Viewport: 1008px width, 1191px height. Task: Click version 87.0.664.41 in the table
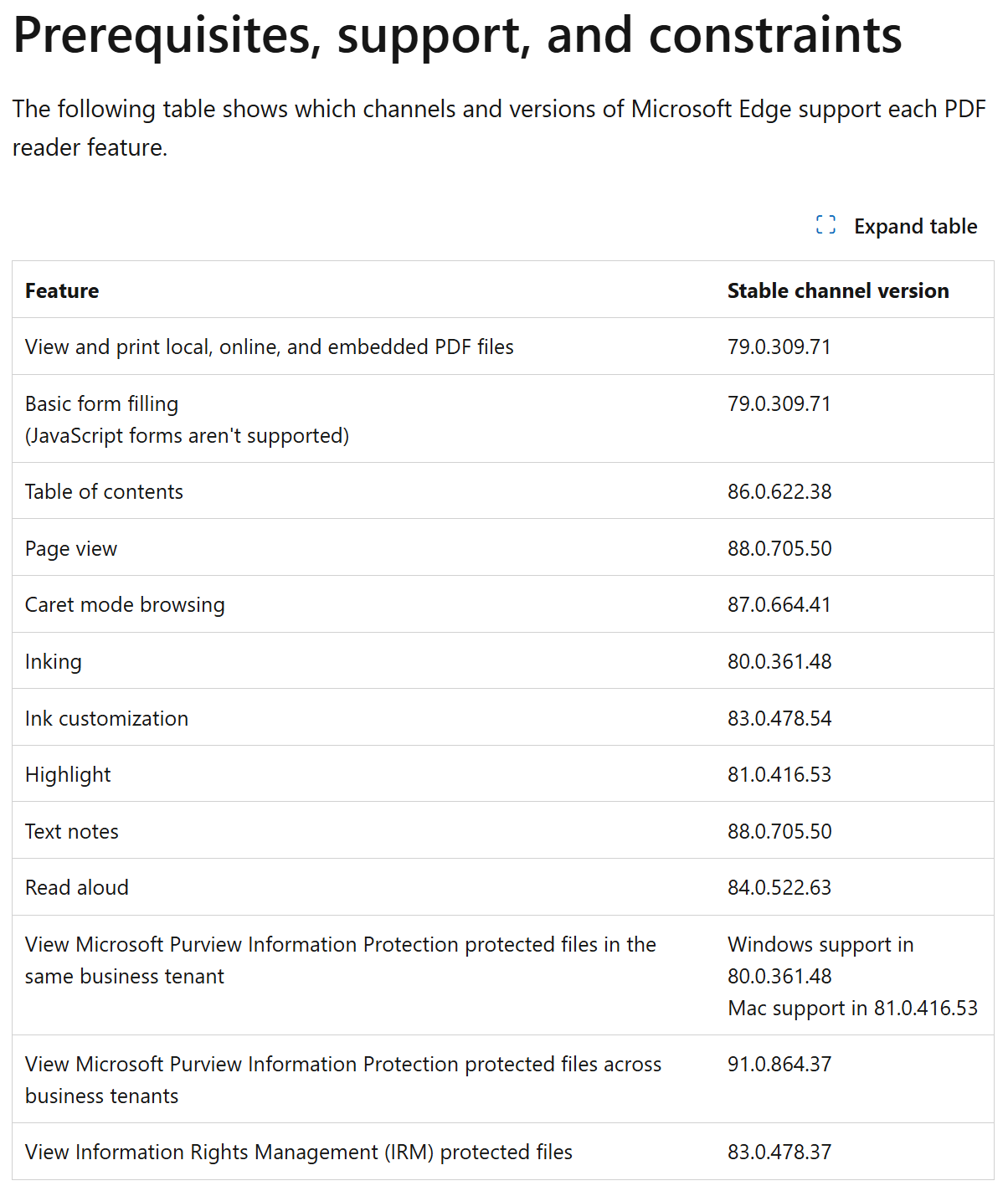(x=779, y=605)
